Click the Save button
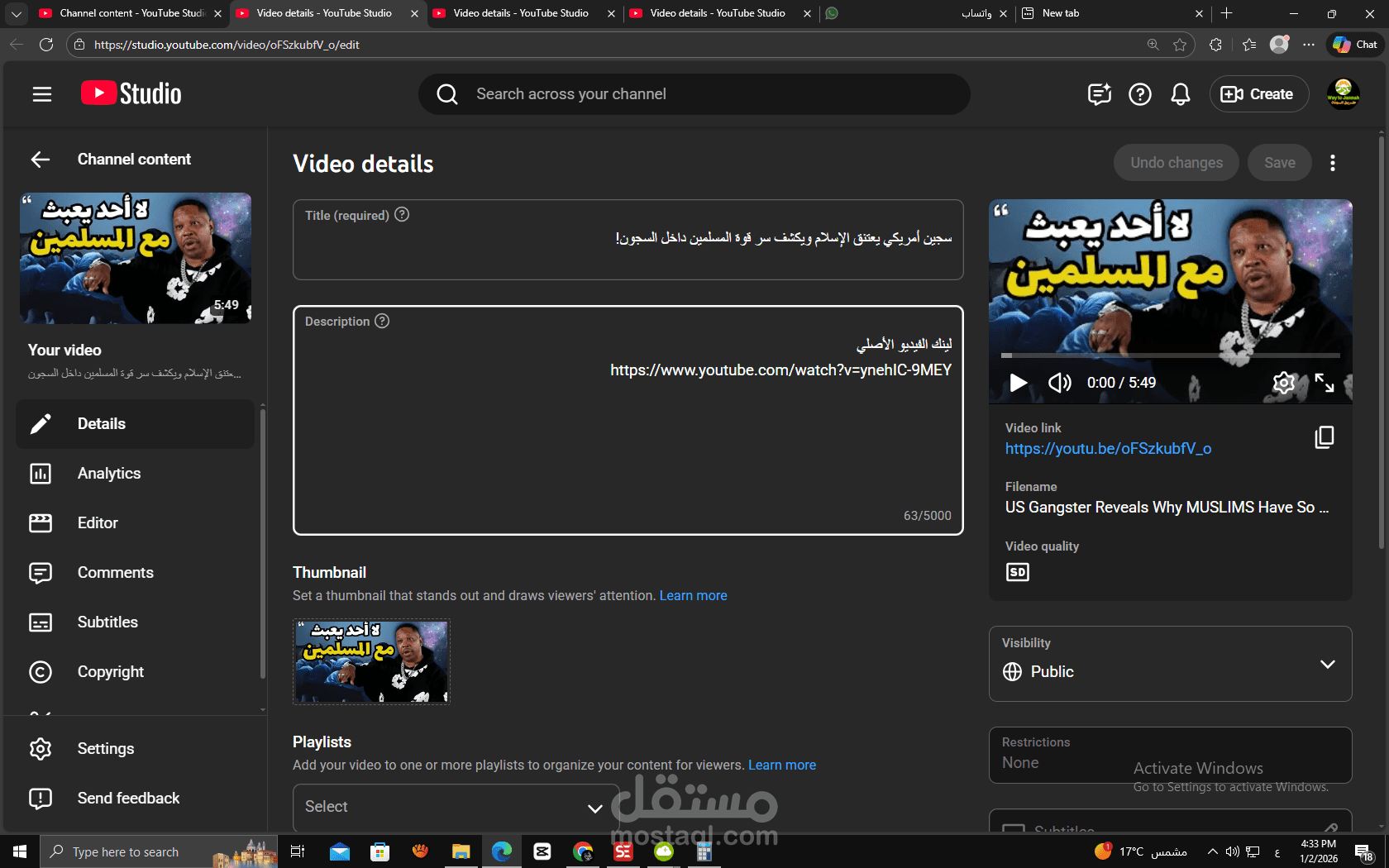 click(x=1279, y=162)
